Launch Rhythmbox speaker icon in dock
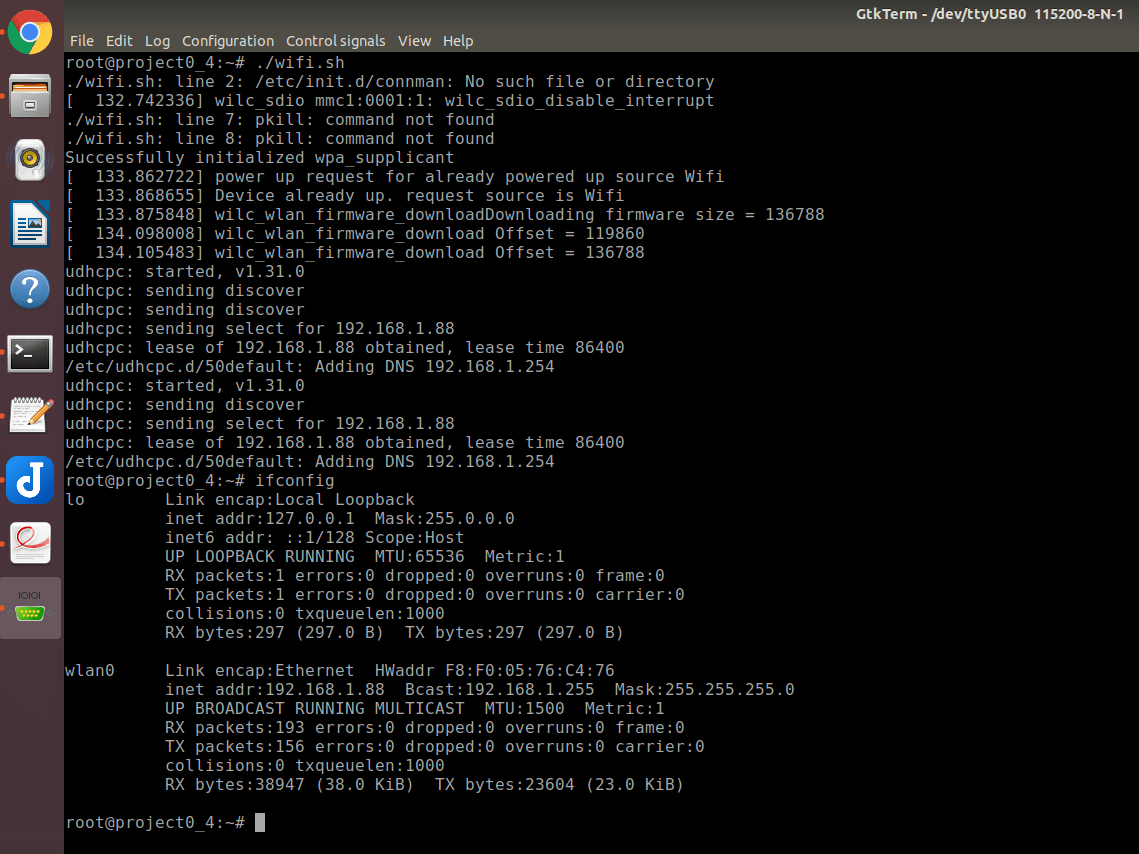1139x854 pixels. pyautogui.click(x=30, y=160)
